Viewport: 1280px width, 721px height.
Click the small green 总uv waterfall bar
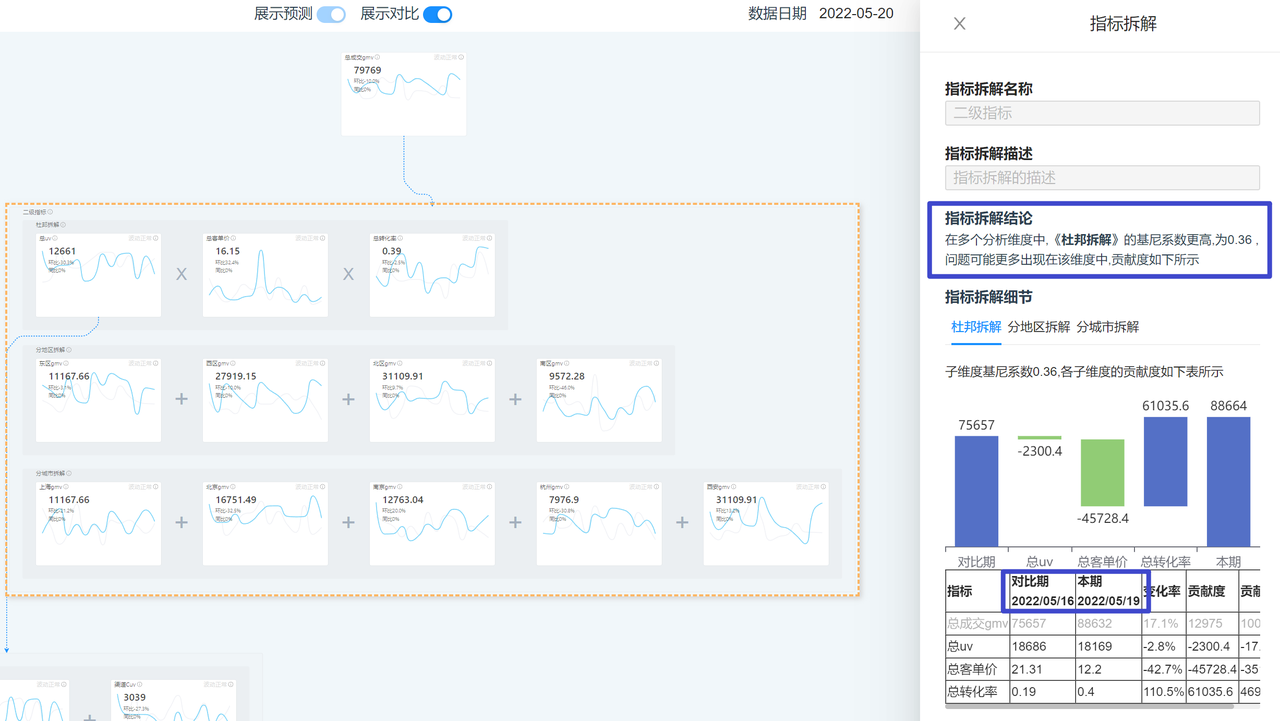1039,438
